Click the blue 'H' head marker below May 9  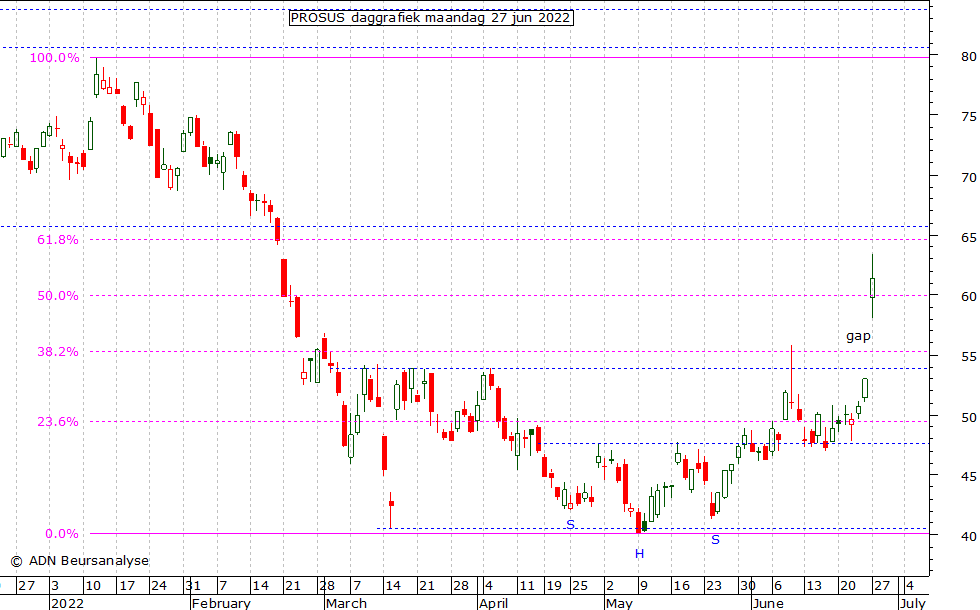[639, 554]
